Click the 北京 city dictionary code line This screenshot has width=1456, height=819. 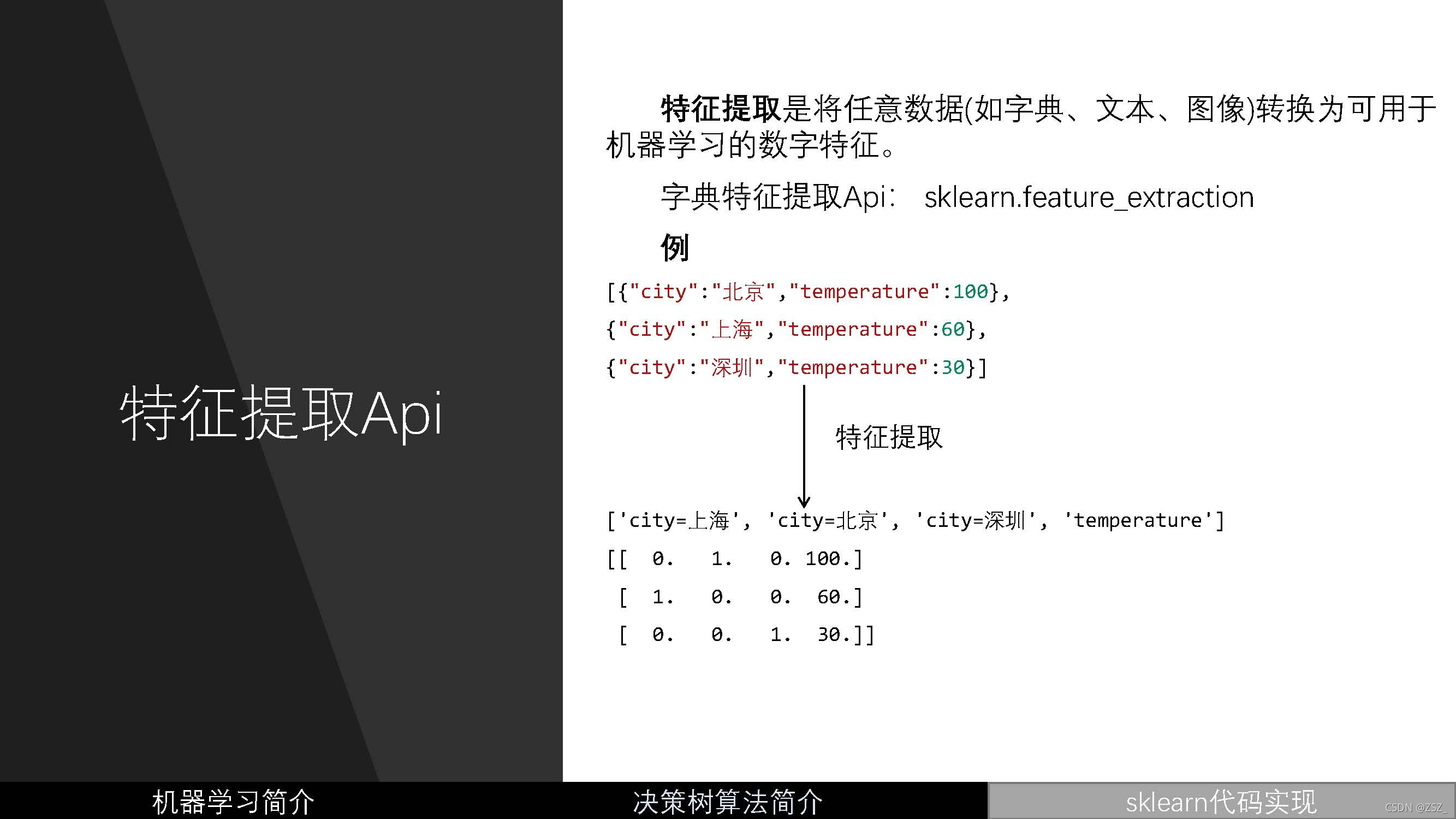tap(807, 292)
